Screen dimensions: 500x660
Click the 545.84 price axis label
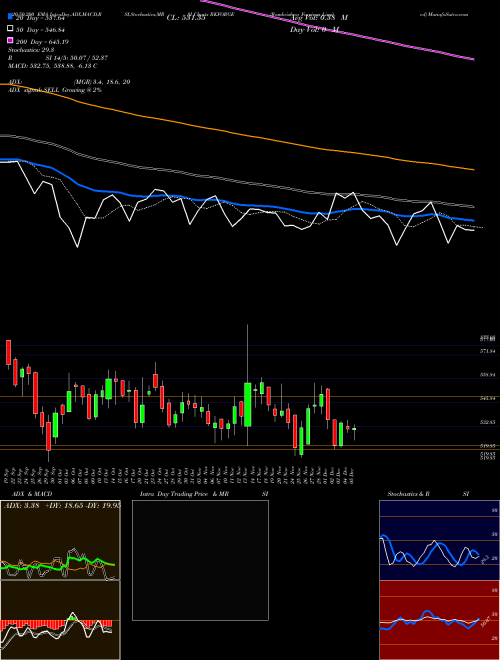pyautogui.click(x=487, y=398)
